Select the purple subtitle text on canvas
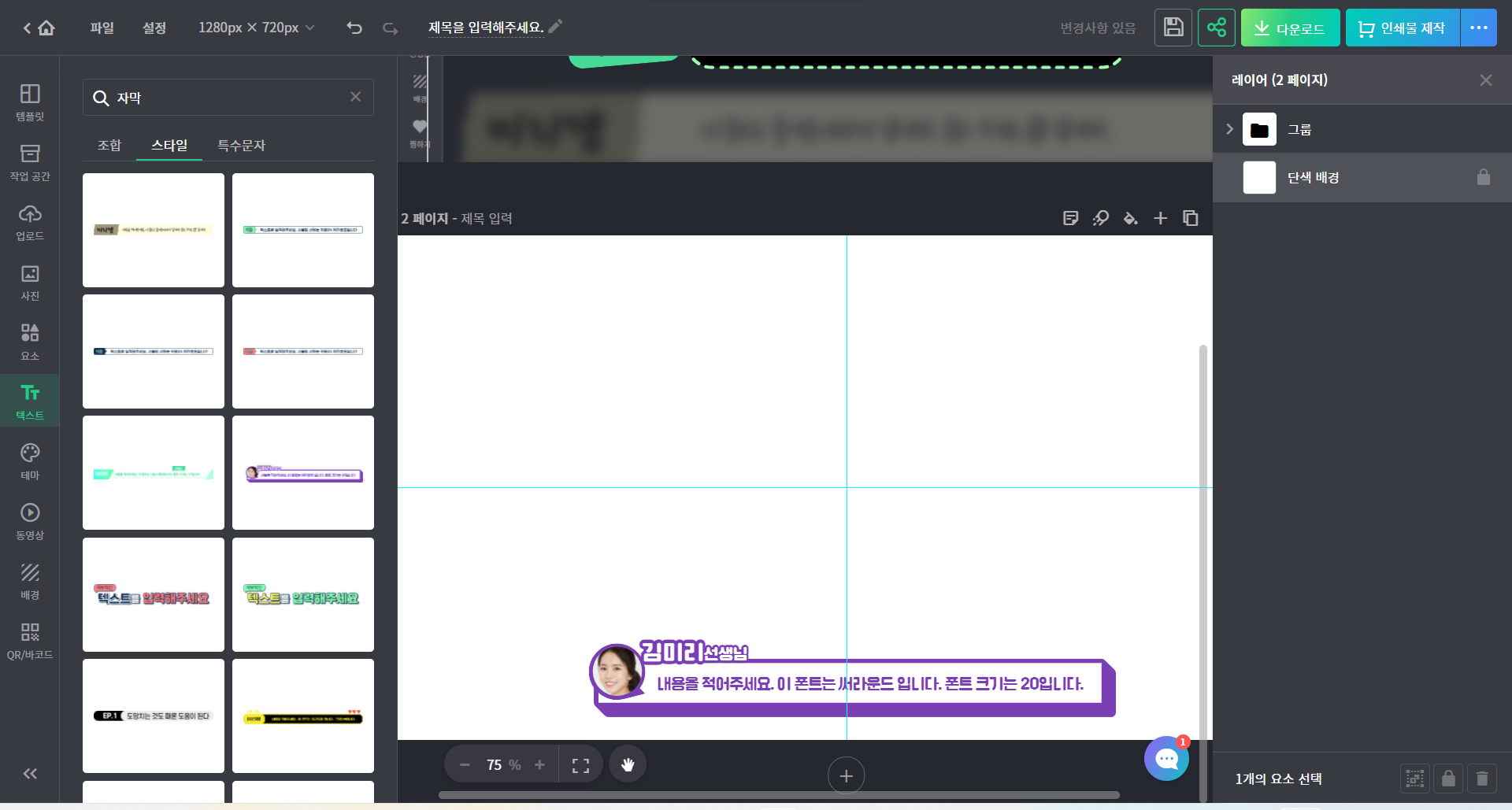 [870, 684]
